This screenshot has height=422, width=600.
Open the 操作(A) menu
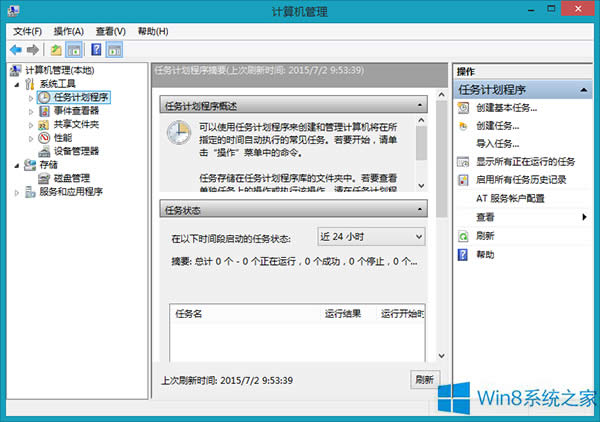(x=68, y=31)
